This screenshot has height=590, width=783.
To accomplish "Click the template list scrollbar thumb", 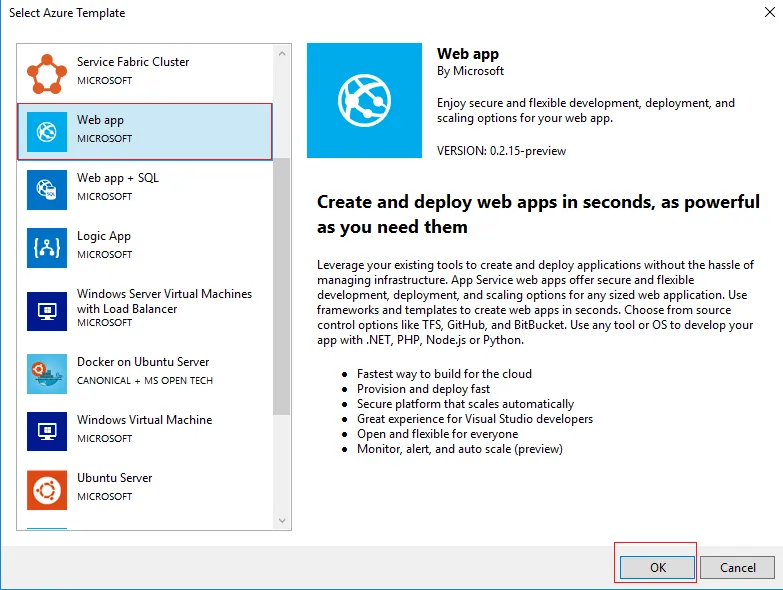I will [282, 286].
